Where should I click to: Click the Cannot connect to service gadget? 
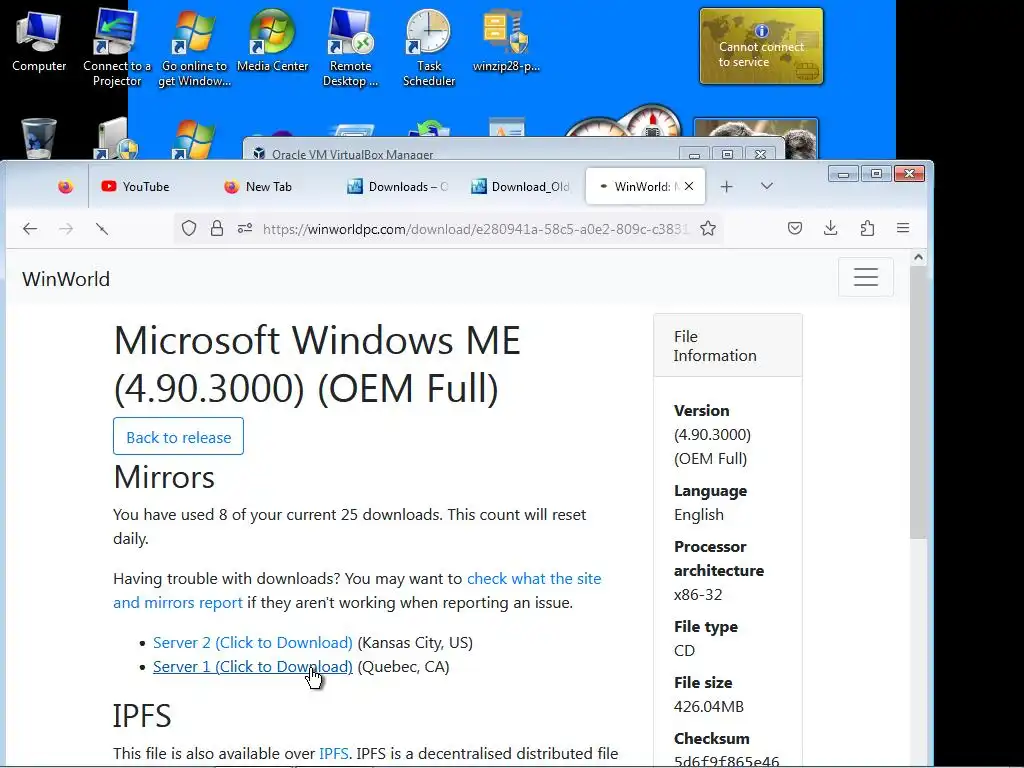coord(761,46)
